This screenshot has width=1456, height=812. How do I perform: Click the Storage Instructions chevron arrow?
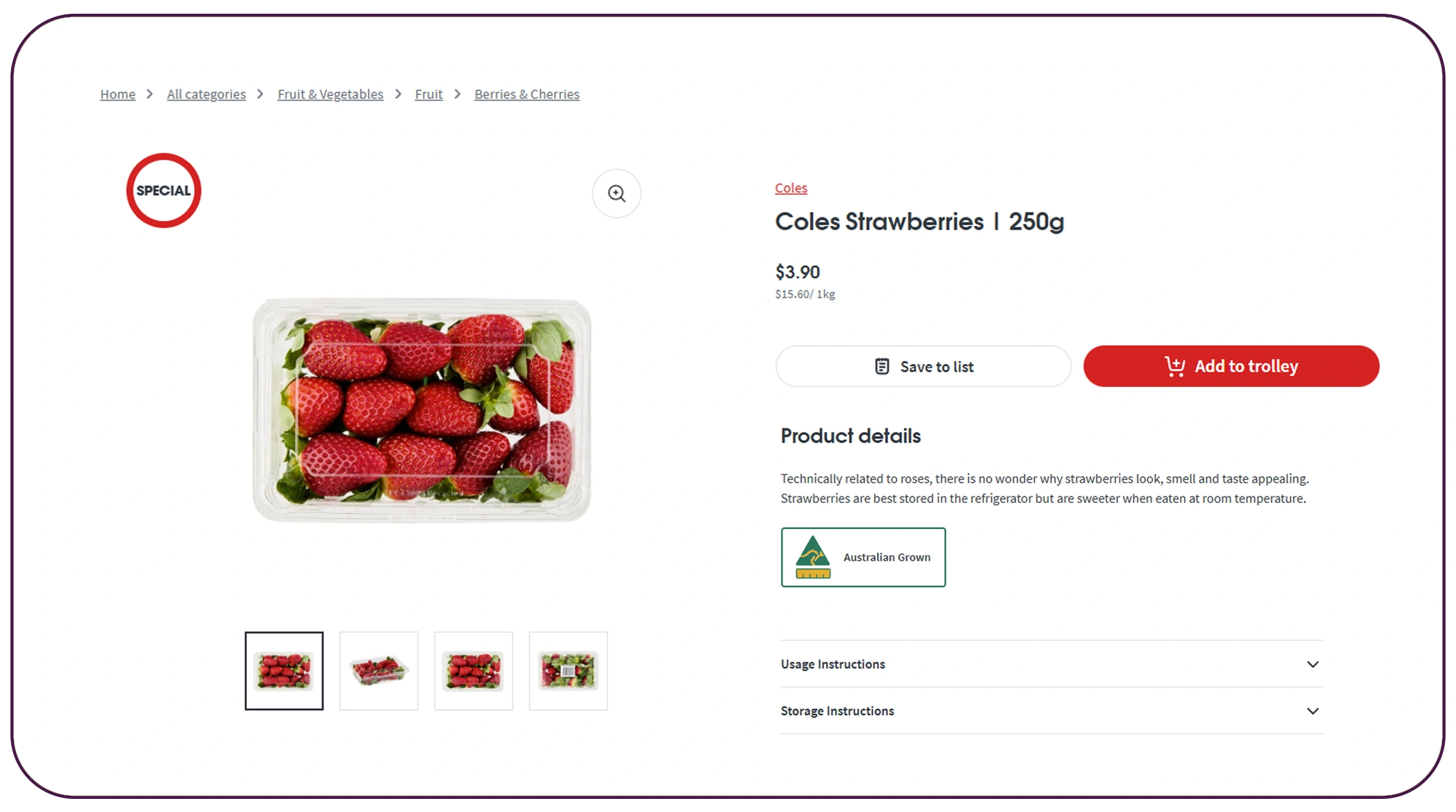click(1313, 711)
